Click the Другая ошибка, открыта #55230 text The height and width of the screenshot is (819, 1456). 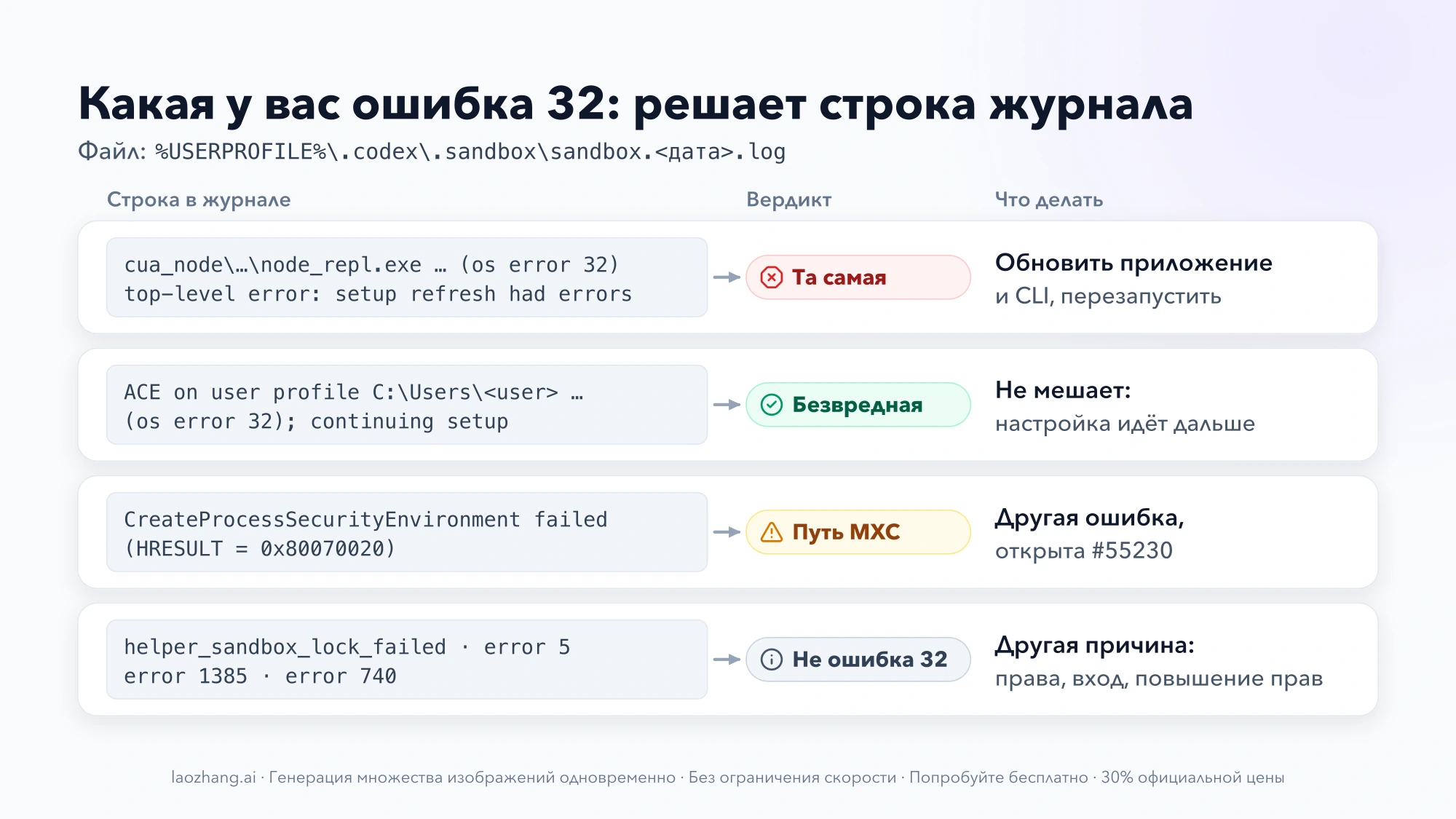pyautogui.click(x=1090, y=534)
